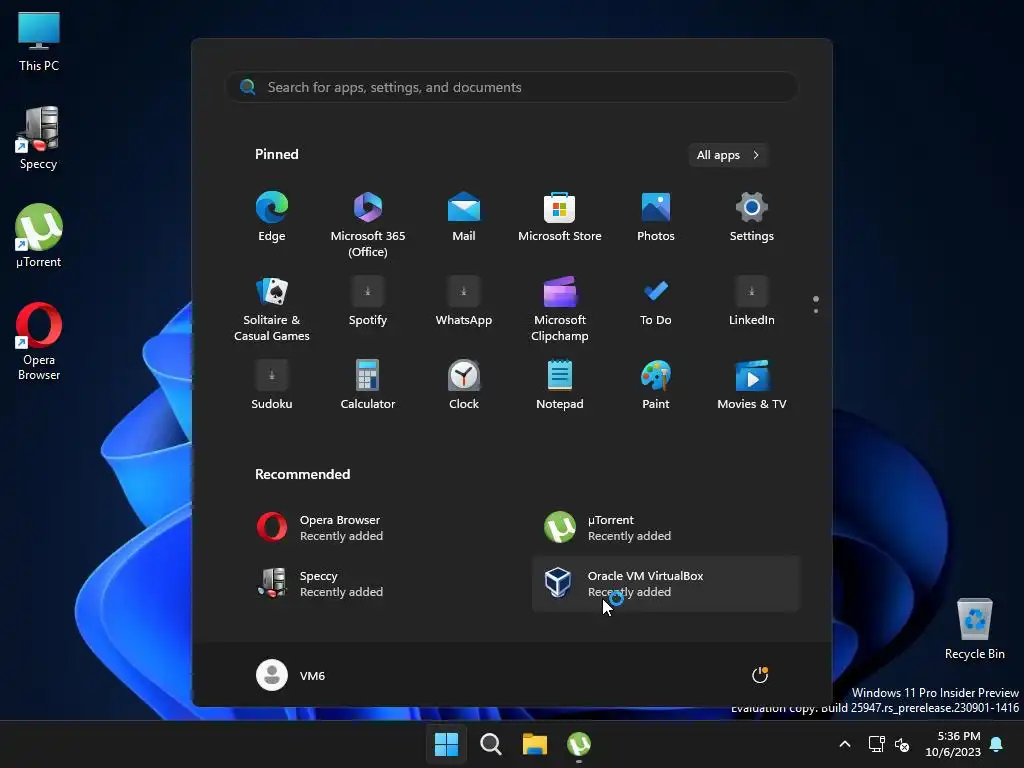Open recommended Opera Browser item

pyautogui.click(x=377, y=528)
